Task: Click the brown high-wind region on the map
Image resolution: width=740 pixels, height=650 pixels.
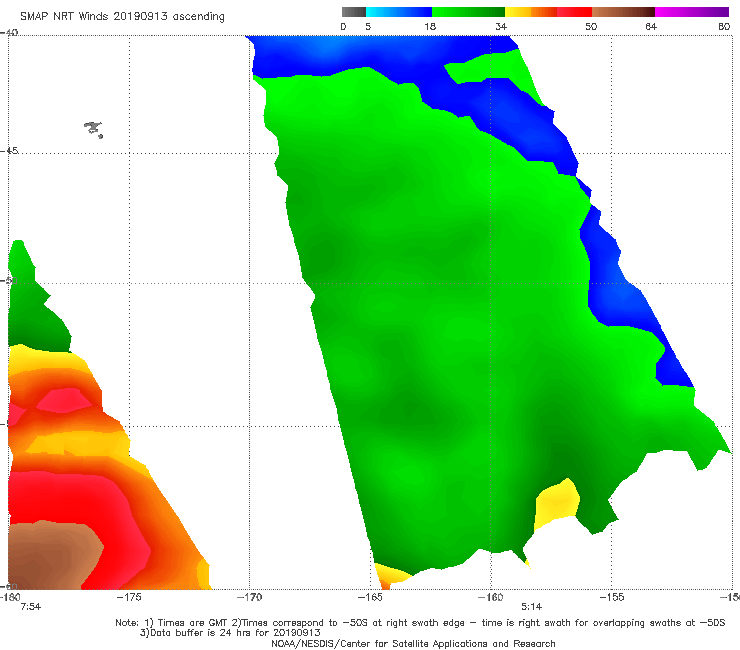Action: click(x=52, y=555)
